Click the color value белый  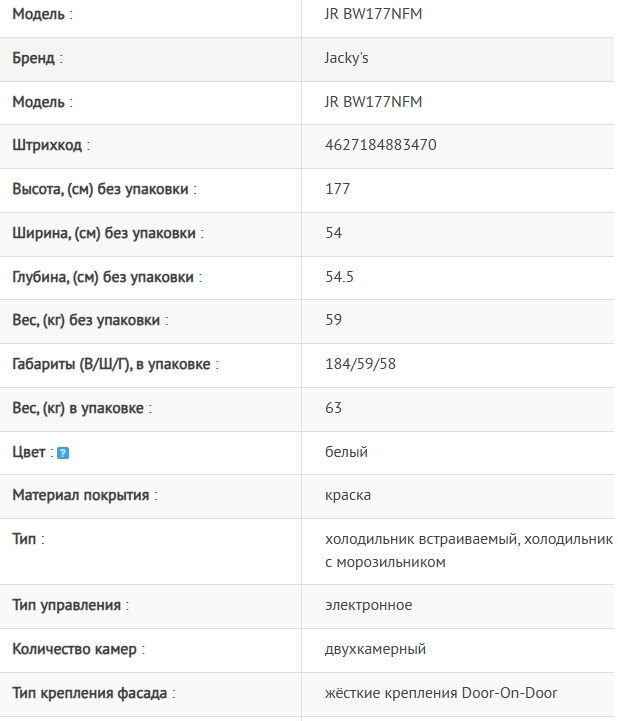tap(347, 452)
